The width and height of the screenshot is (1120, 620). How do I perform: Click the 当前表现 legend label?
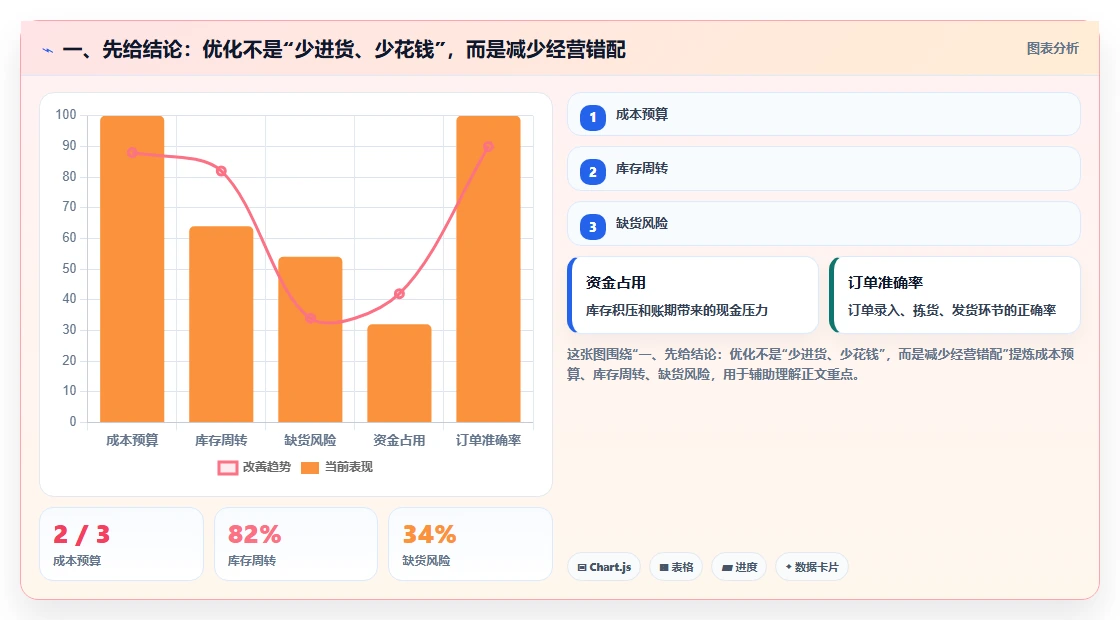(349, 467)
